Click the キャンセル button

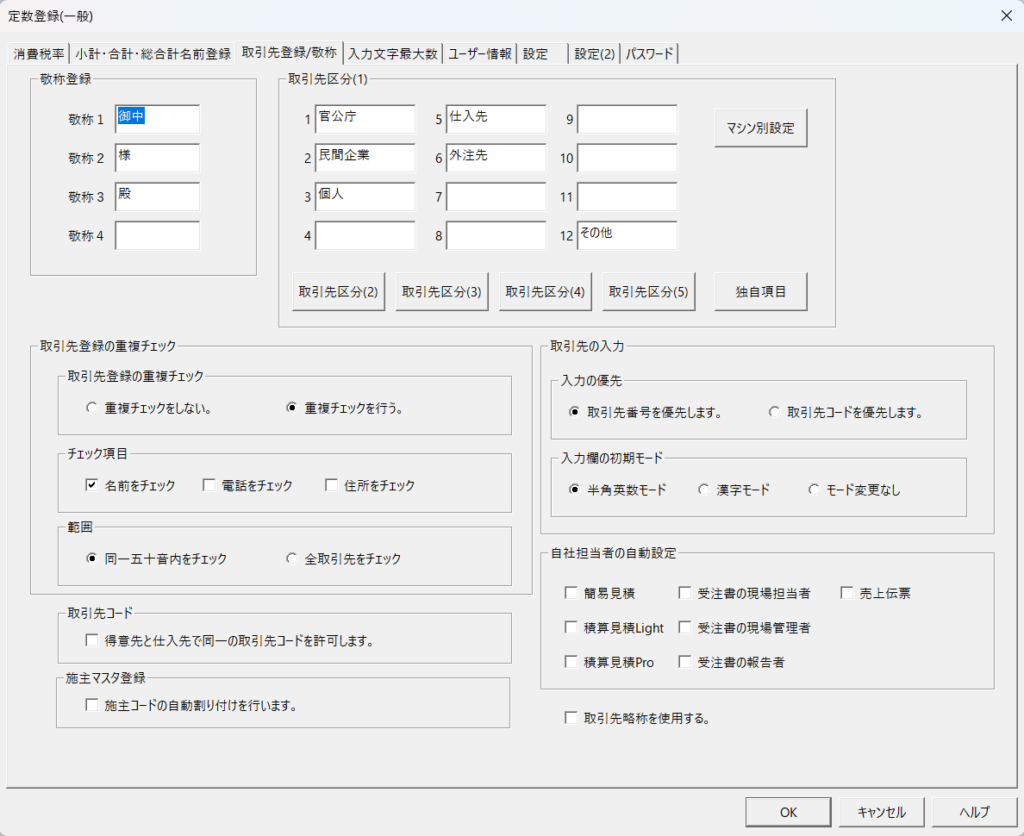[x=881, y=812]
